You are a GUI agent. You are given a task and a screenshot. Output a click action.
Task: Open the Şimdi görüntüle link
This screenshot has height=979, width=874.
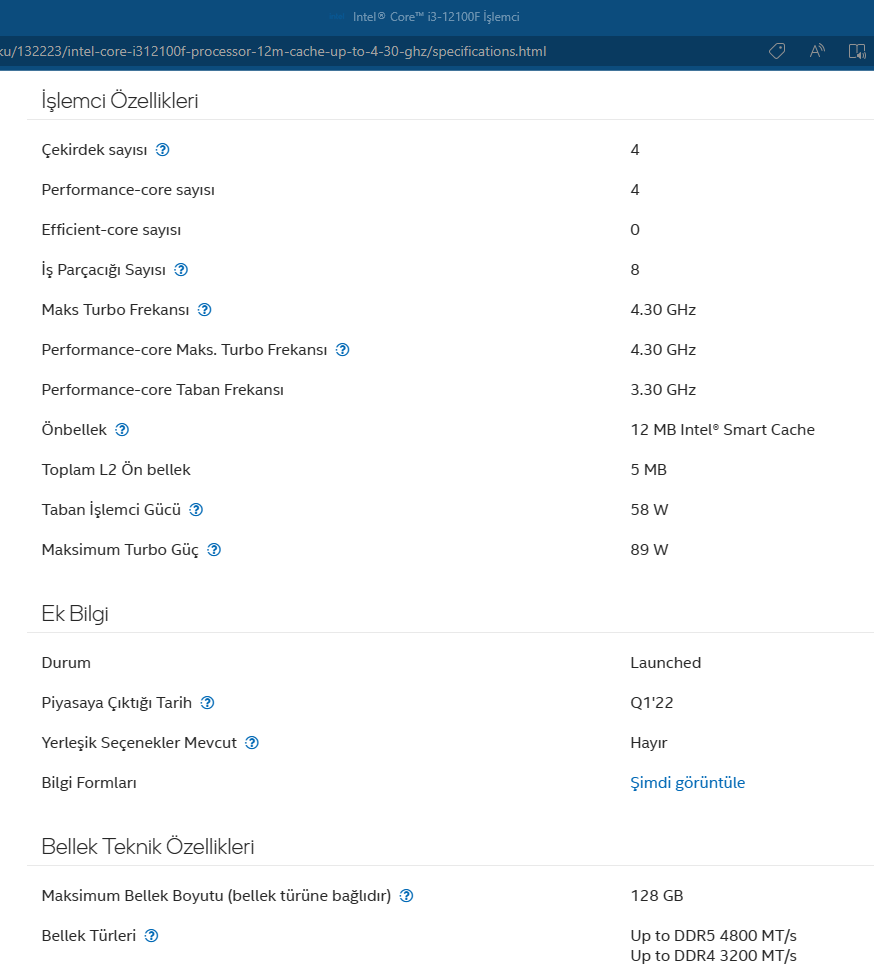(687, 783)
